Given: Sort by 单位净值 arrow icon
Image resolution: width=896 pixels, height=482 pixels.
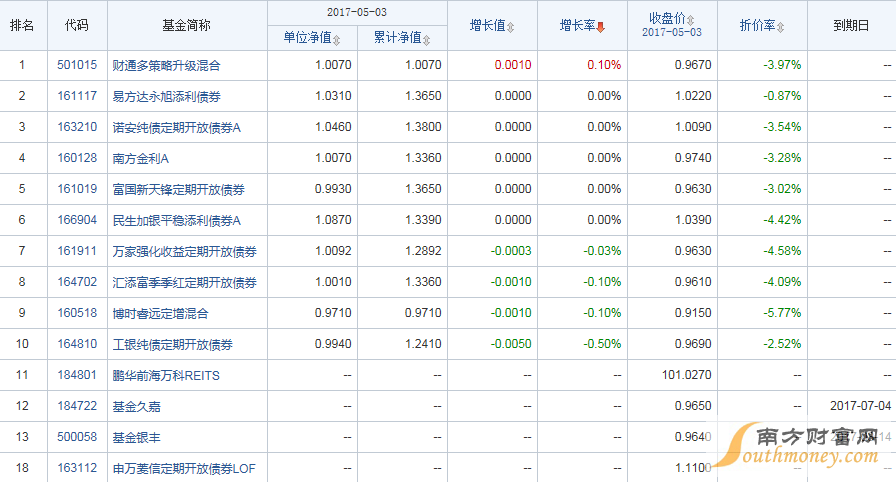Looking at the screenshot, I should [337, 39].
